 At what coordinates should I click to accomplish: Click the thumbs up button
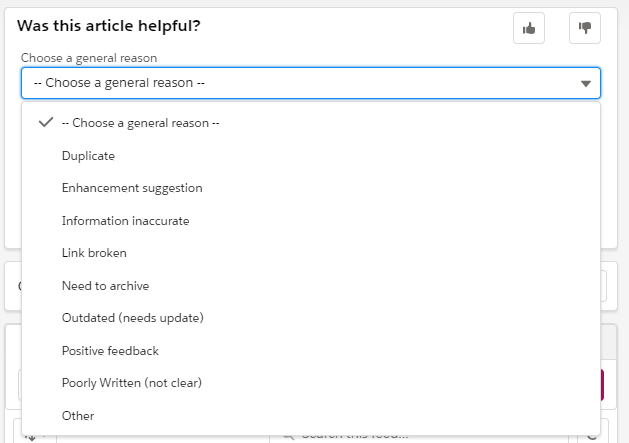pyautogui.click(x=529, y=29)
